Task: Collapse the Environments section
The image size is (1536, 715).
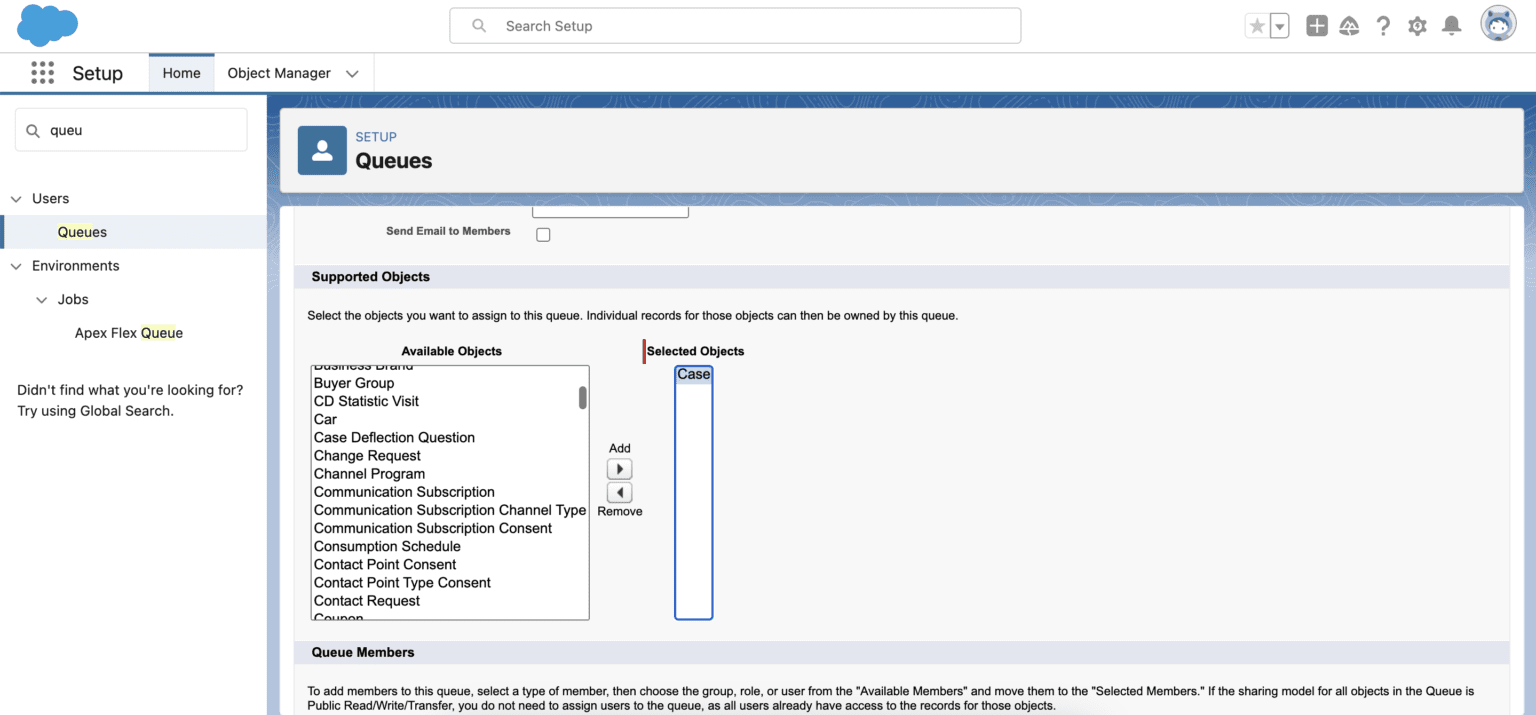Action: click(16, 265)
